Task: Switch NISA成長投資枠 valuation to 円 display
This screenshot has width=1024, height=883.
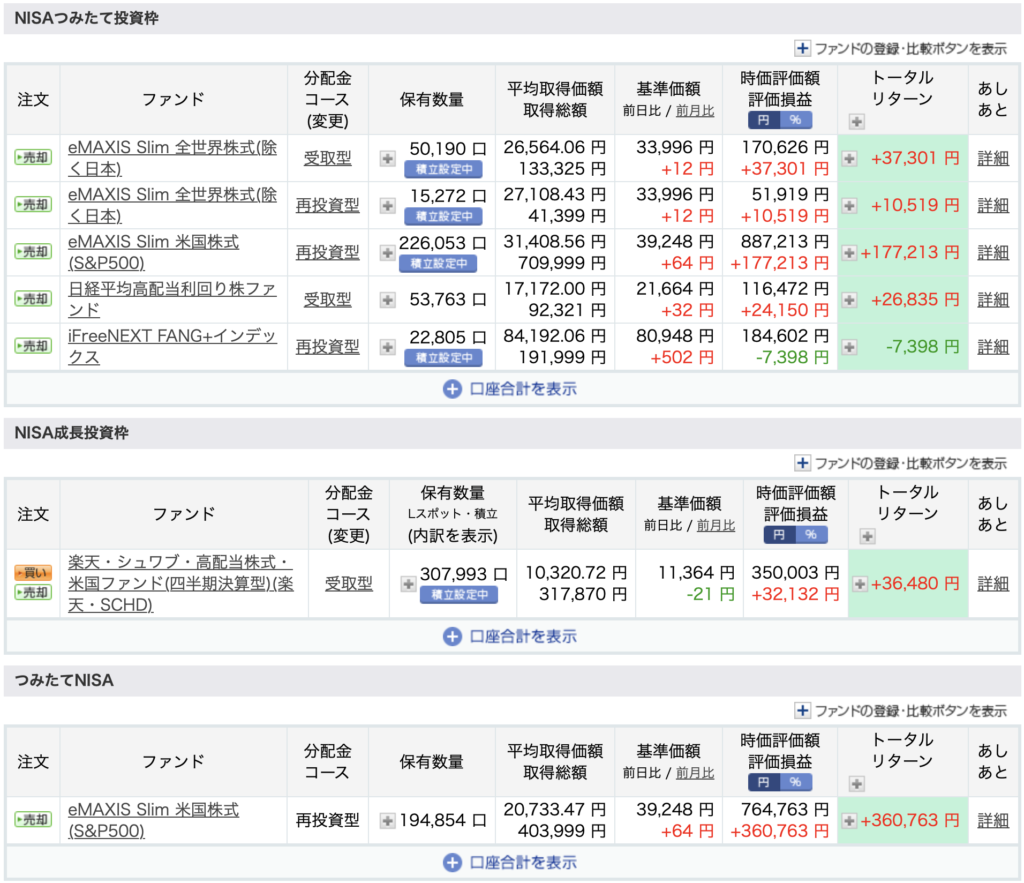Action: (x=780, y=534)
